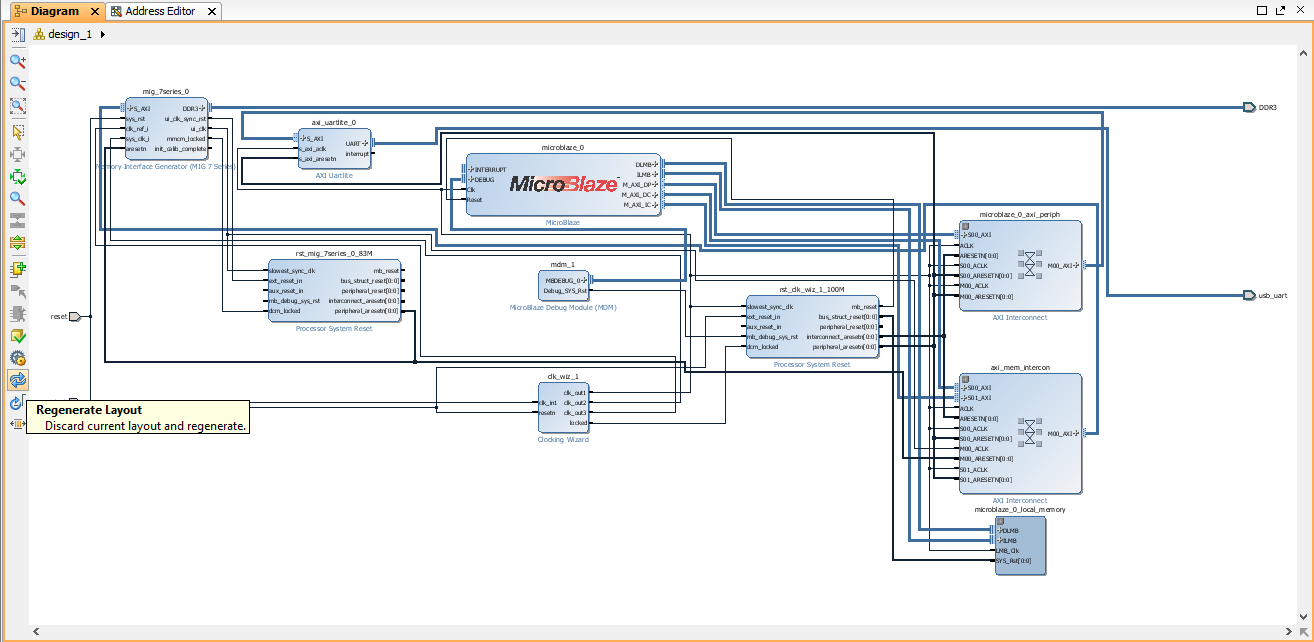The height and width of the screenshot is (642, 1314).
Task: Click the green Auto Fit Selection icon
Action: coord(17,176)
